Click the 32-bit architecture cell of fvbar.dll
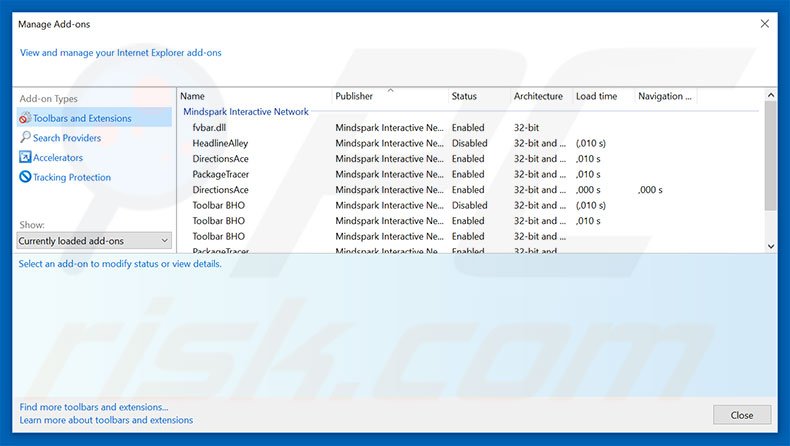Viewport: 790px width, 446px height. 526,128
